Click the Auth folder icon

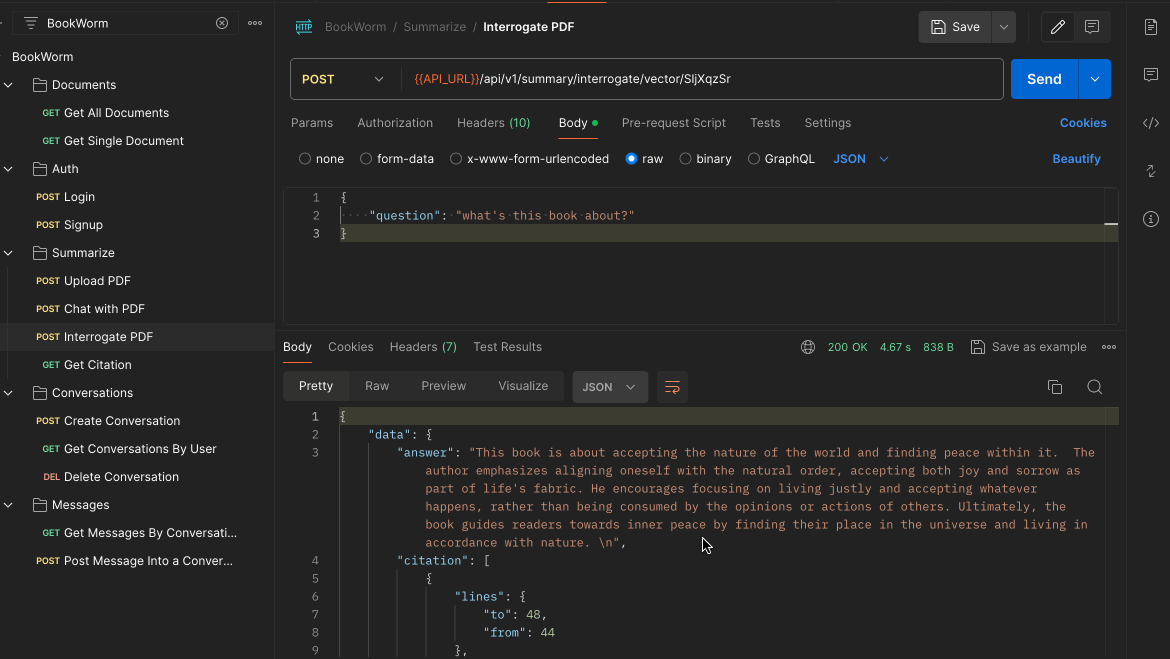point(40,169)
